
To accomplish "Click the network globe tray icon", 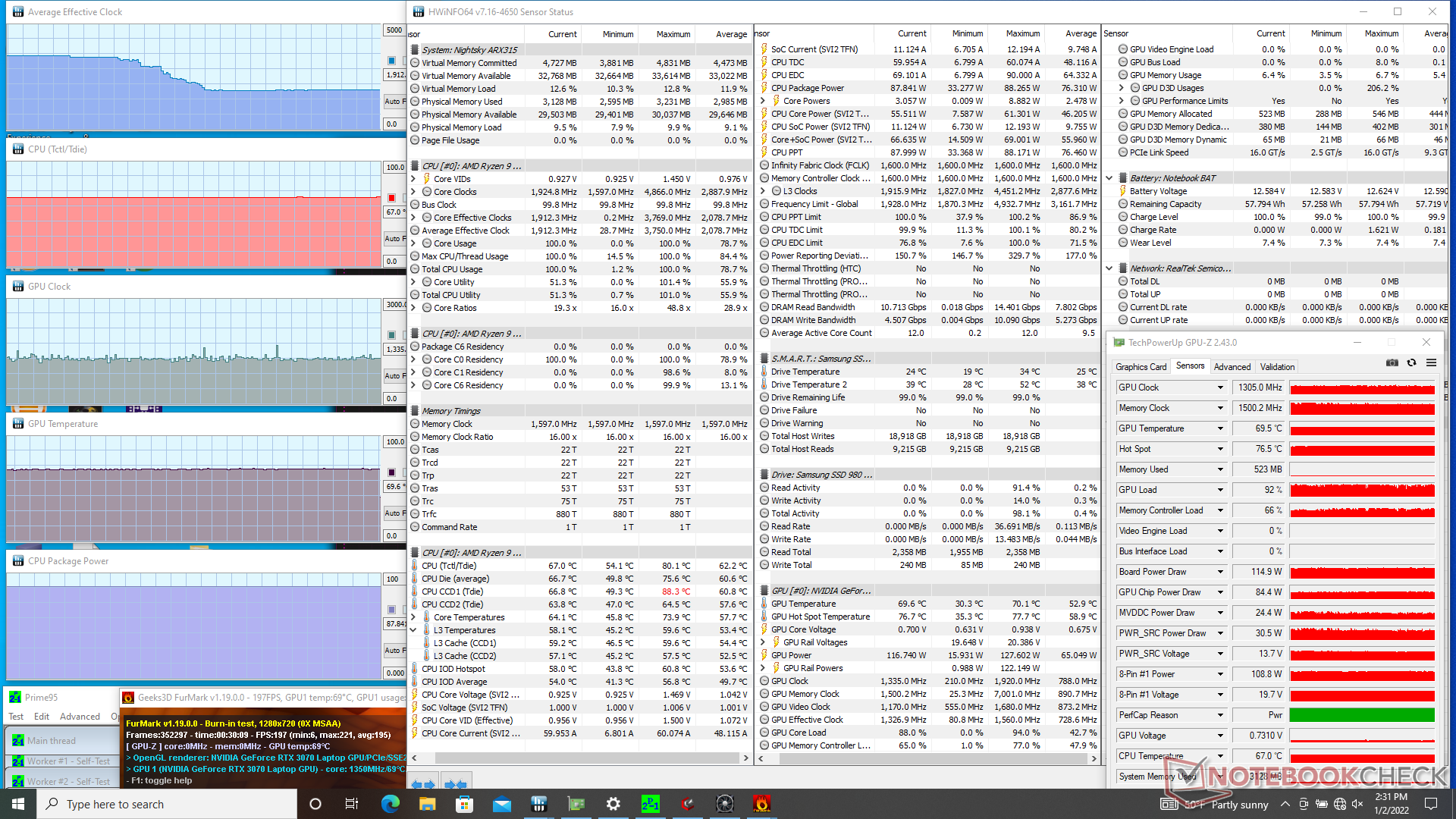I will (x=1339, y=804).
